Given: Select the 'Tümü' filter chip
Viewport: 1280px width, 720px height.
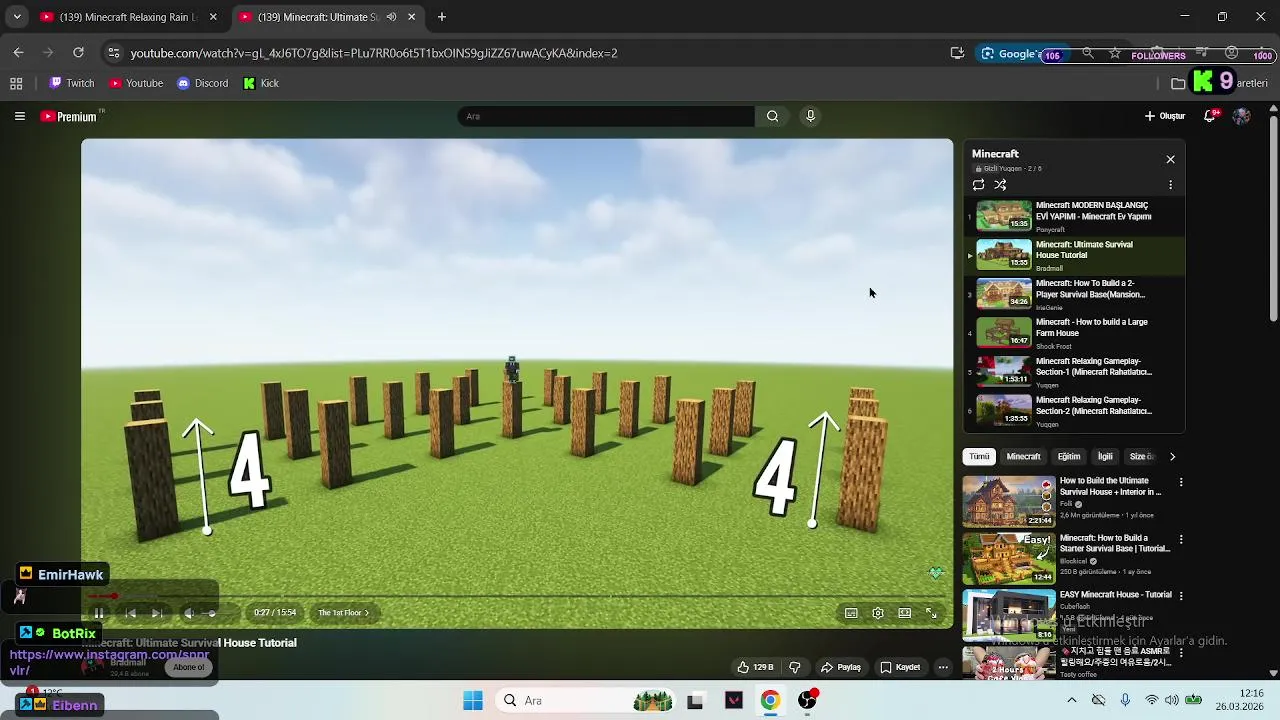Looking at the screenshot, I should (979, 456).
